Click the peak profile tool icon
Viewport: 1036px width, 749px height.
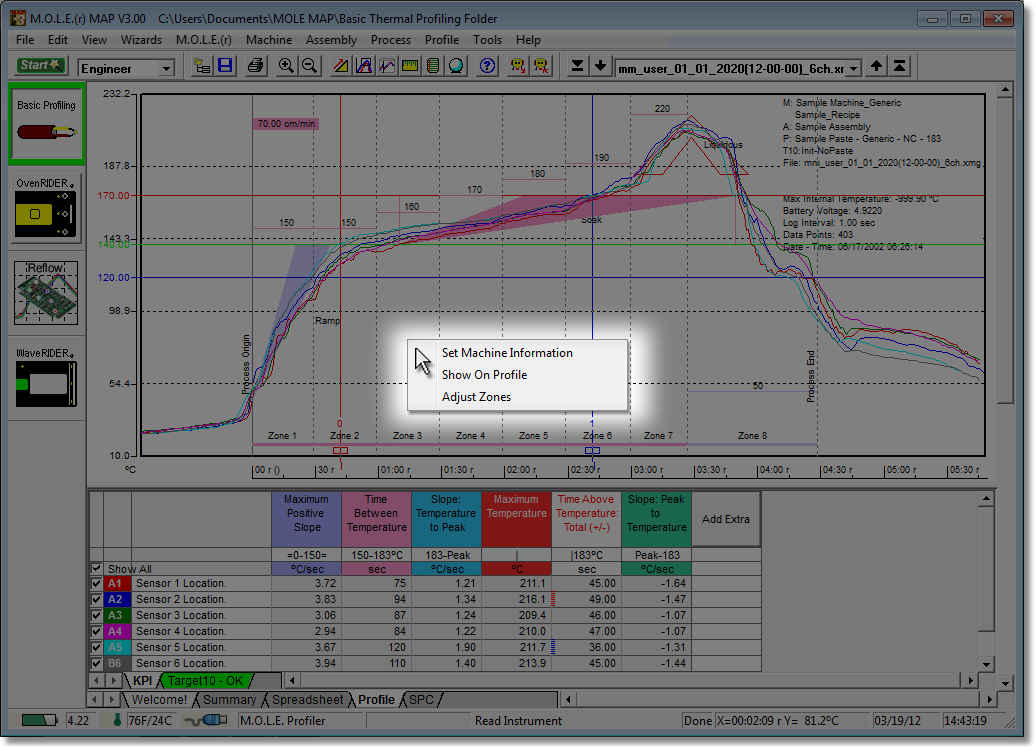[x=364, y=66]
